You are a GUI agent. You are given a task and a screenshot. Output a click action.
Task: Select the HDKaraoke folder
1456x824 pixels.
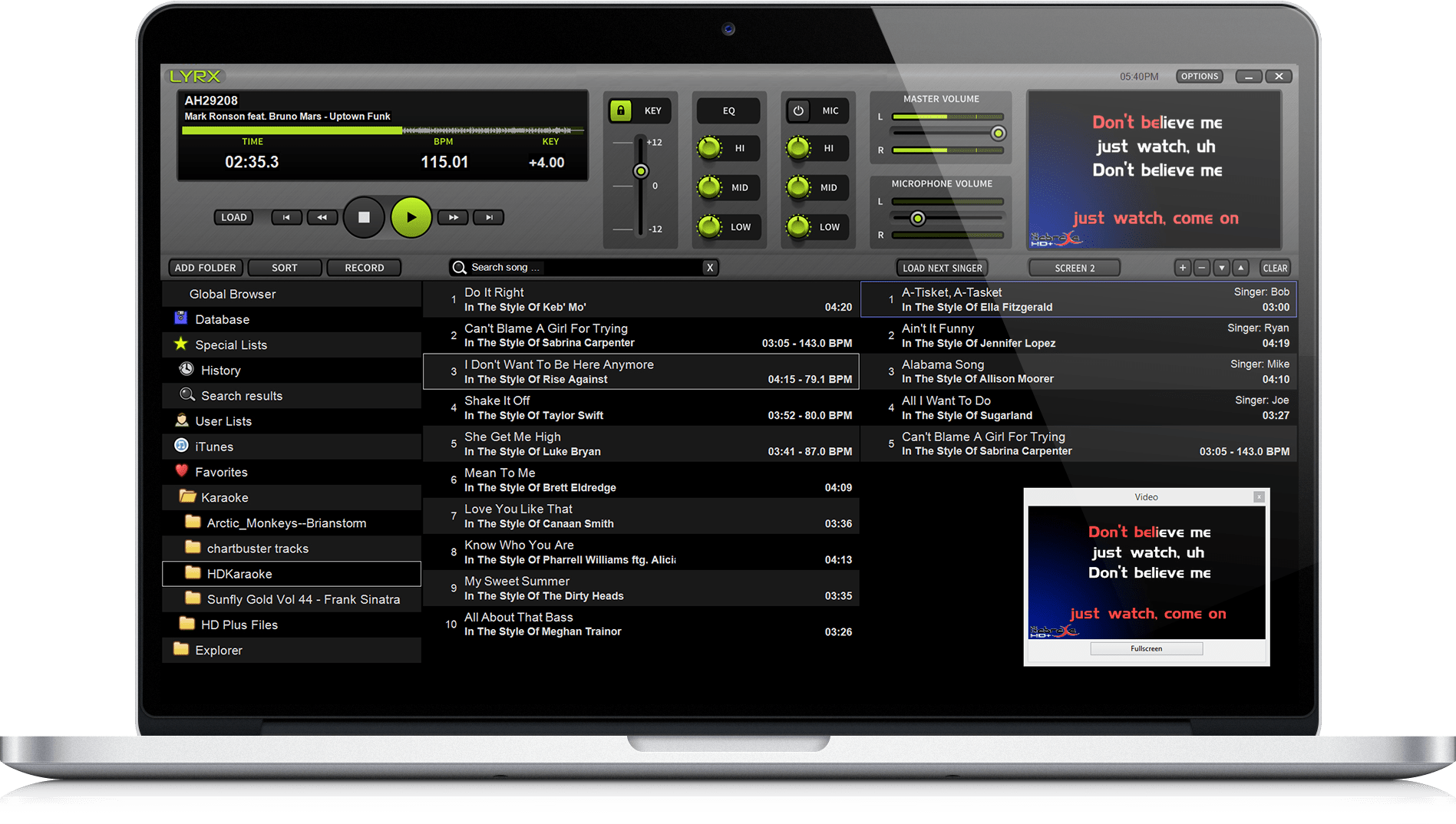(x=292, y=574)
